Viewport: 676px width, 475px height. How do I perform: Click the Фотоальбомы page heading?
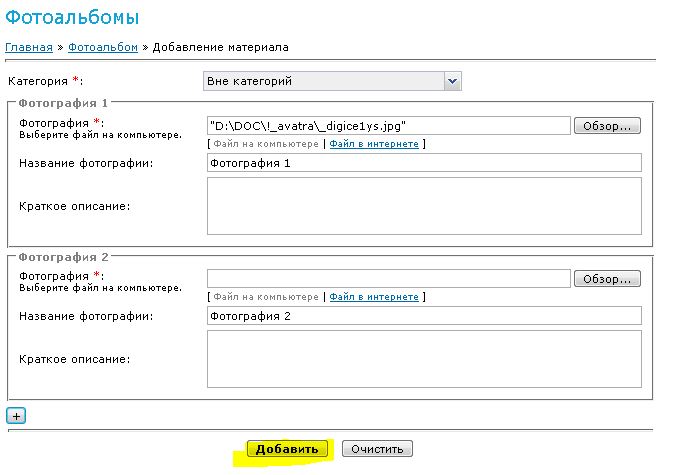click(x=72, y=17)
